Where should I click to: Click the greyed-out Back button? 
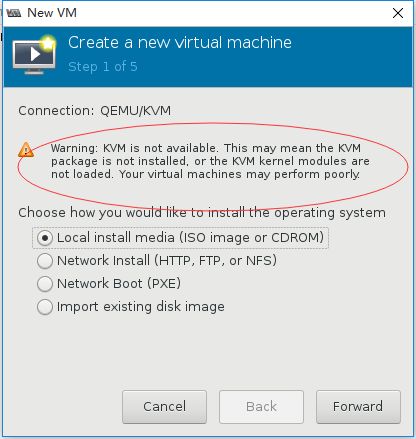(x=261, y=407)
